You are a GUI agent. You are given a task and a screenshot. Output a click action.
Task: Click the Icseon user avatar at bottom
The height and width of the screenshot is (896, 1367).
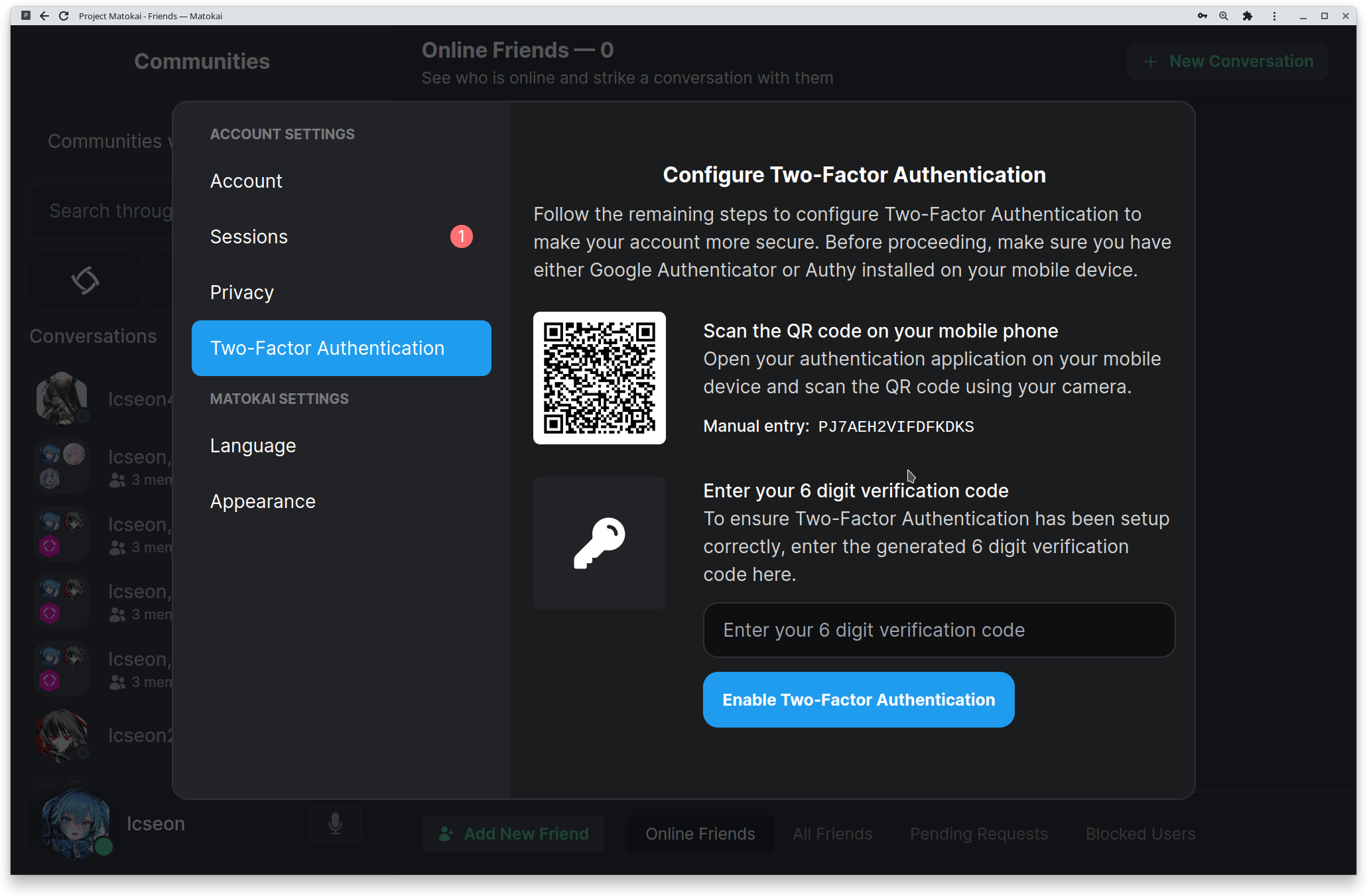(x=76, y=824)
